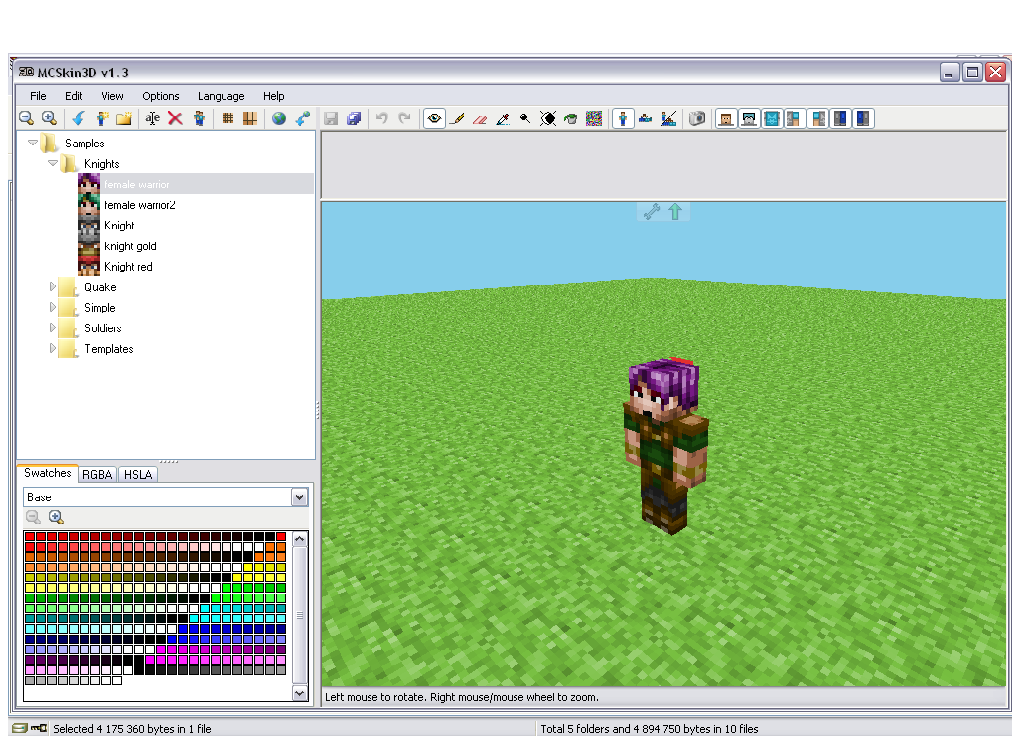Toggle the eye camera view tool

(434, 118)
